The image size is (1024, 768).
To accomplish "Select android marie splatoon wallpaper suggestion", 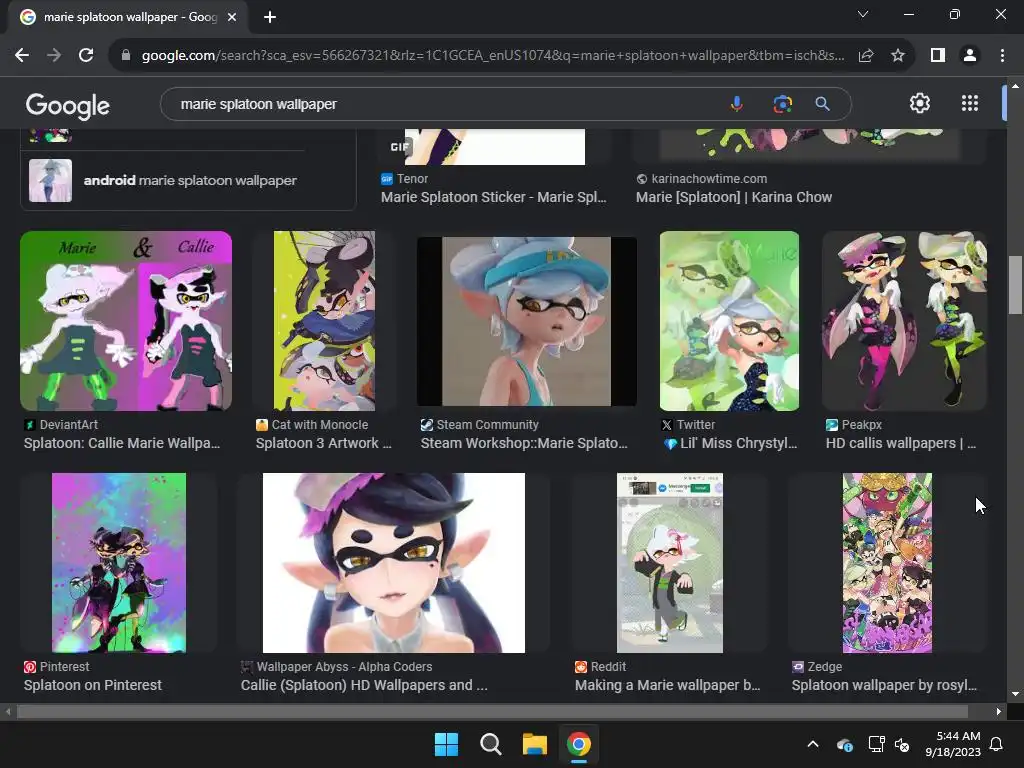I will click(x=189, y=180).
